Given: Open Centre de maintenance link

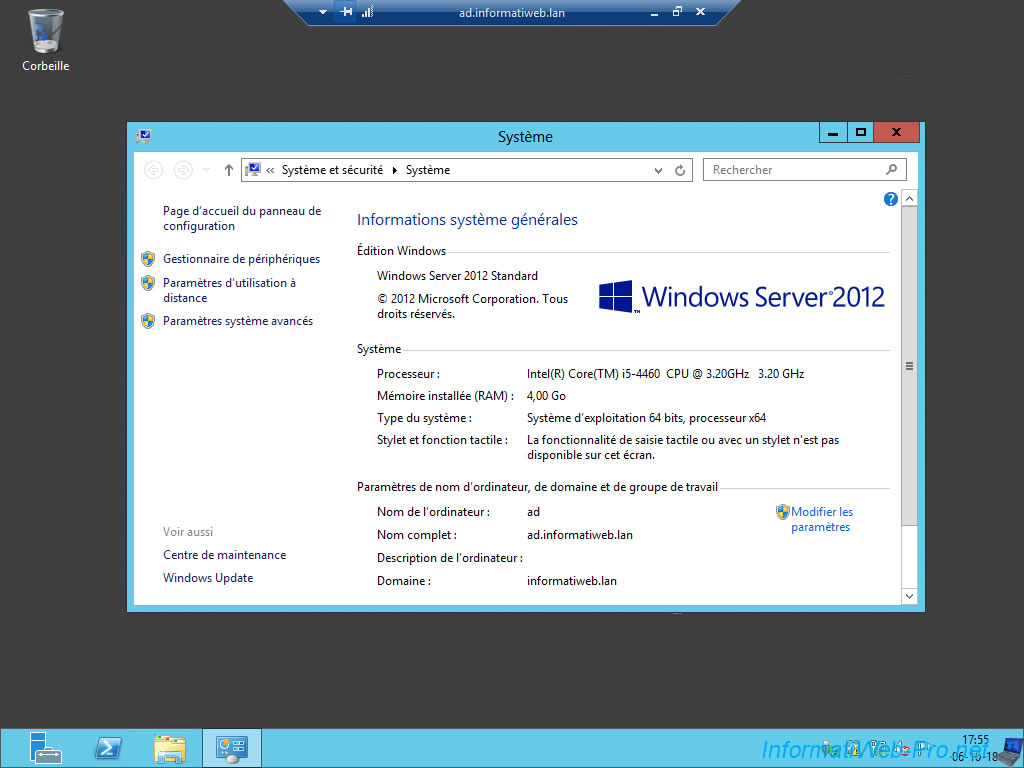Looking at the screenshot, I should click(x=225, y=554).
